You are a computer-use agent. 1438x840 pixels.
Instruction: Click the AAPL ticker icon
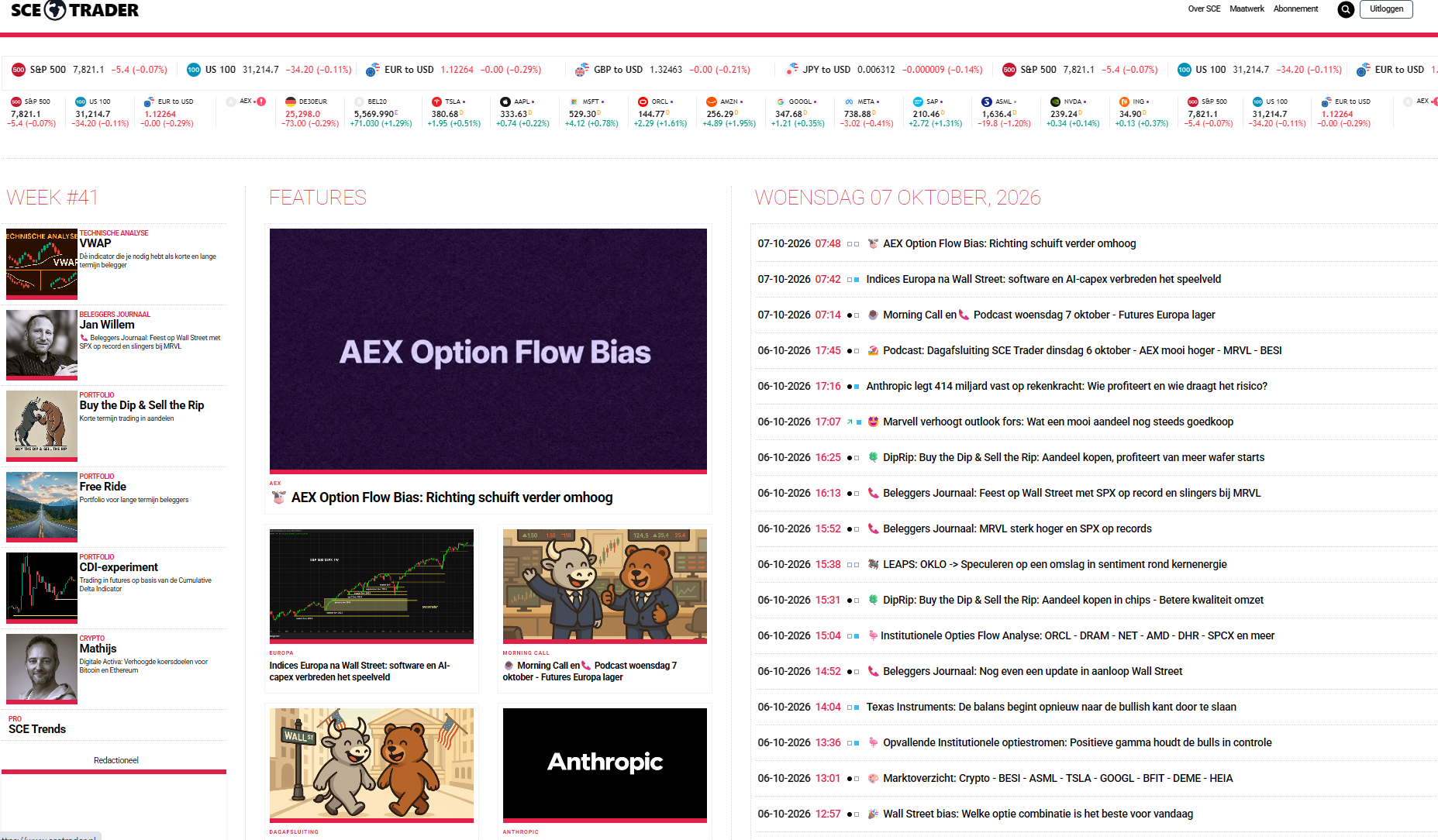coord(505,102)
